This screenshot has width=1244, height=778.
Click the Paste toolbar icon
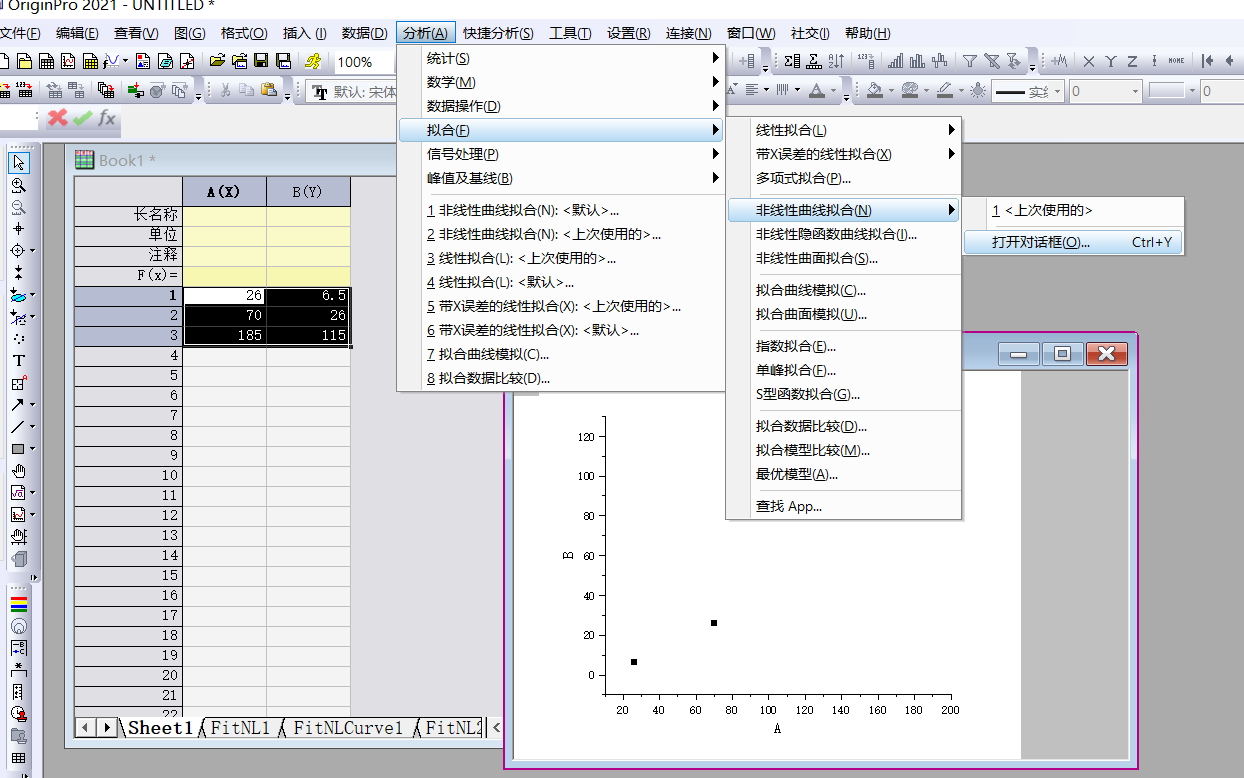tap(268, 89)
